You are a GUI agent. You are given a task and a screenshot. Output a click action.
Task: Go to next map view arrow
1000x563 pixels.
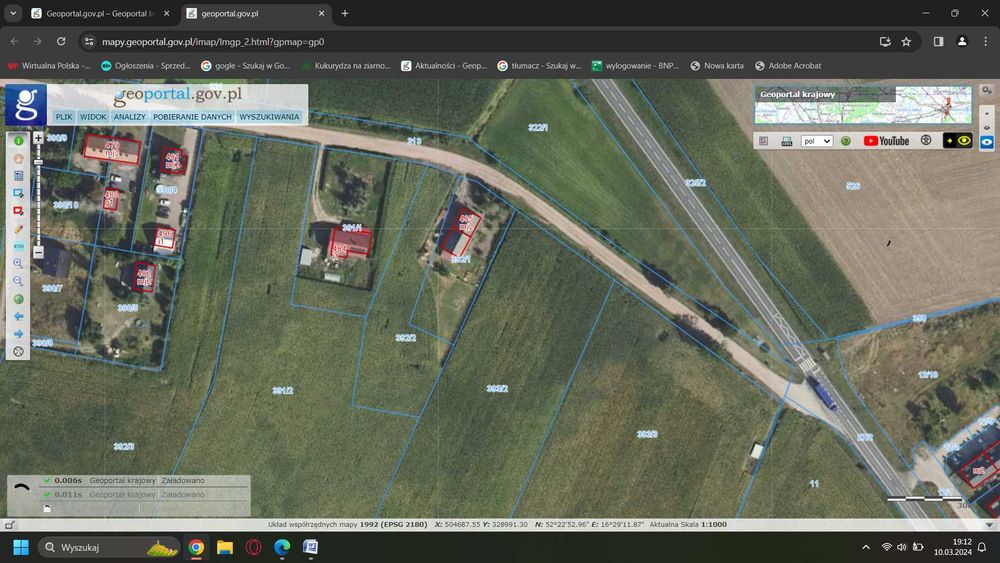[18, 334]
